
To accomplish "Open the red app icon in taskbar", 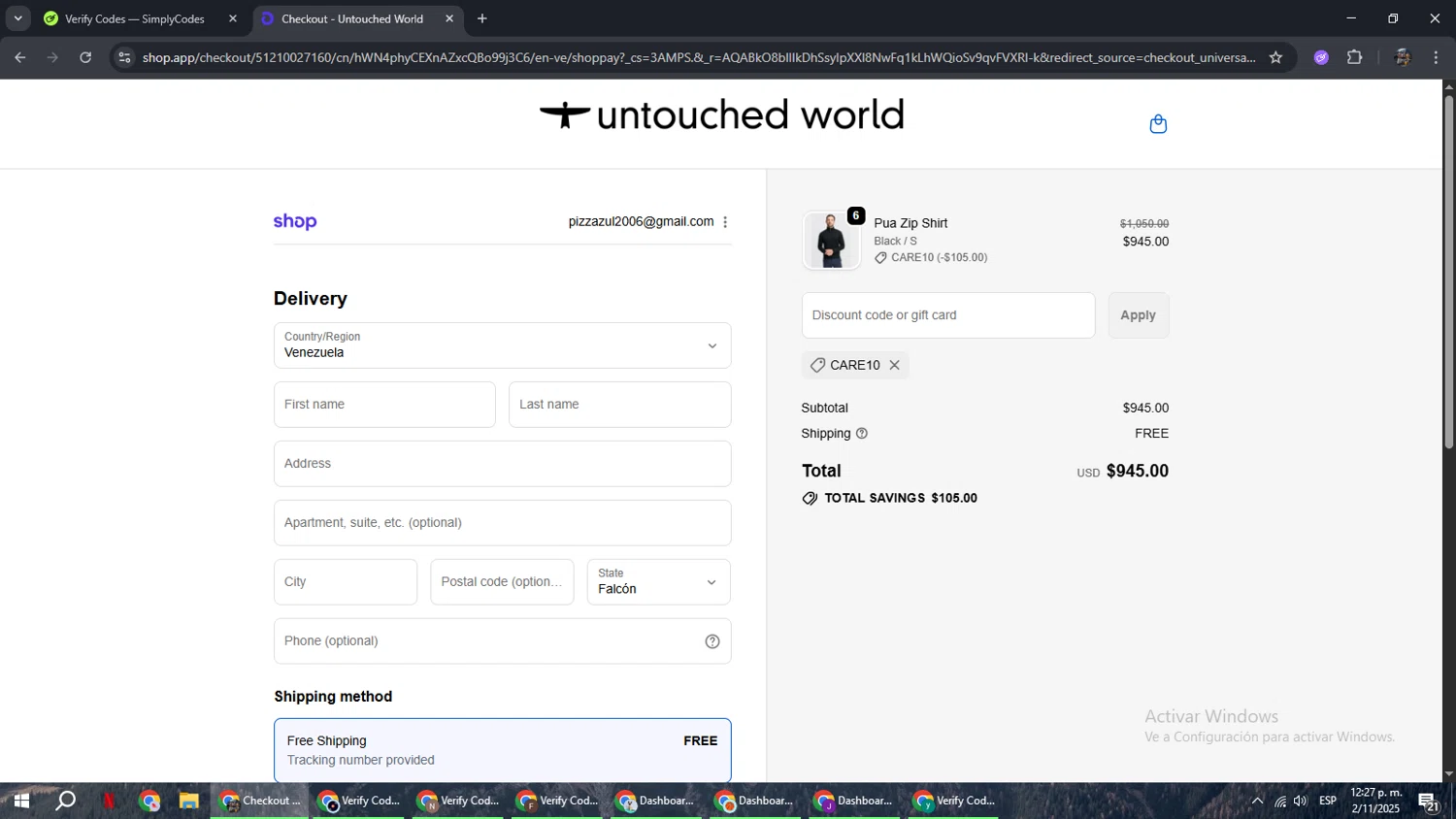I will coord(109,802).
